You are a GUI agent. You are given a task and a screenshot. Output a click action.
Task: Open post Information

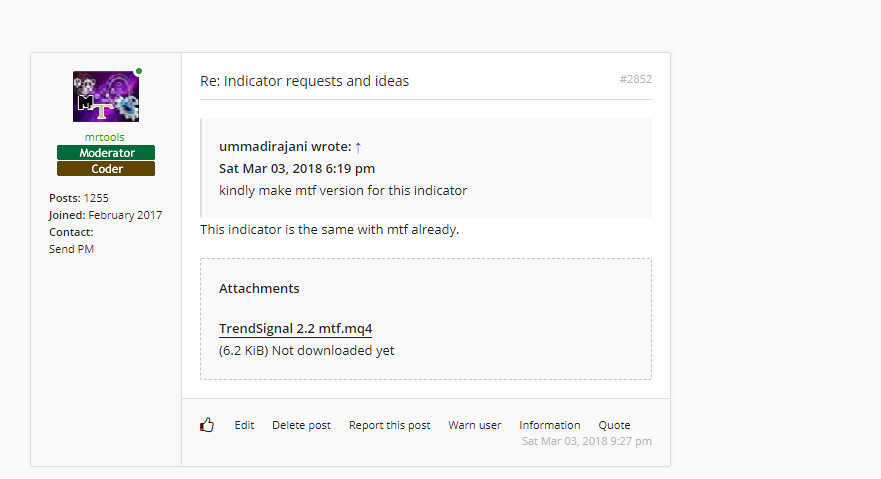tap(549, 425)
